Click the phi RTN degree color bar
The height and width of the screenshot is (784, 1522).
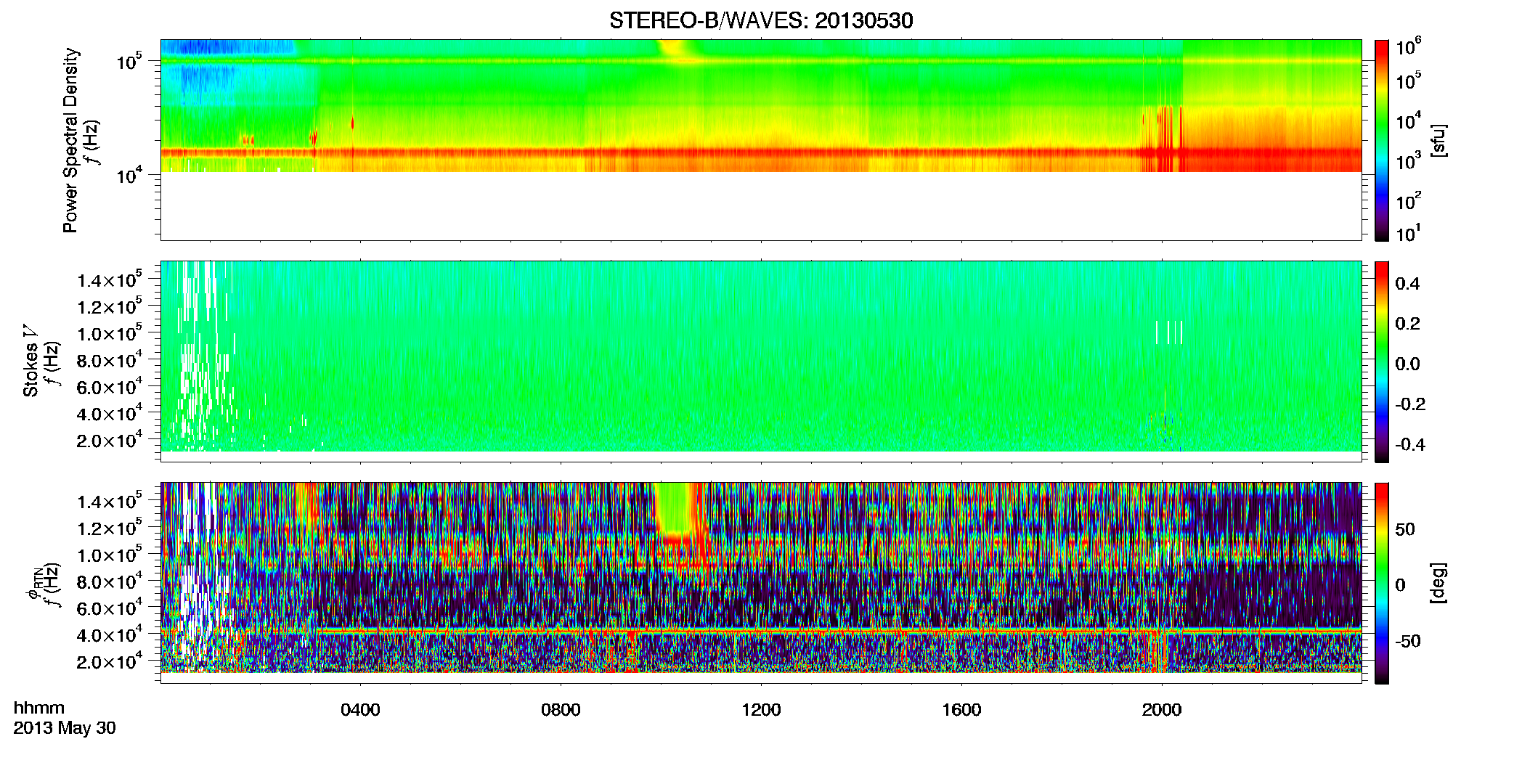(x=1381, y=583)
